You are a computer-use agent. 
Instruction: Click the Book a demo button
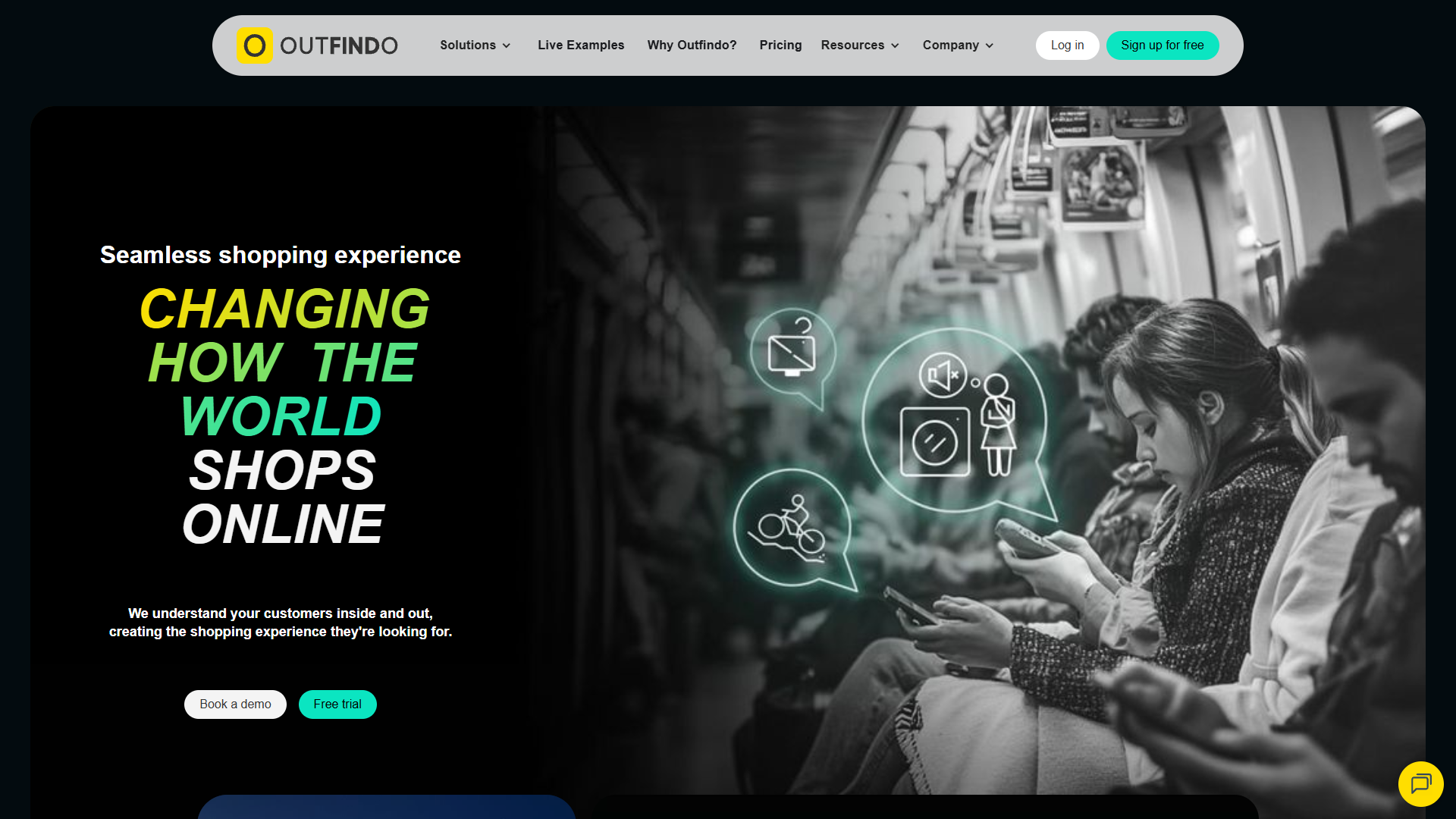pyautogui.click(x=235, y=704)
